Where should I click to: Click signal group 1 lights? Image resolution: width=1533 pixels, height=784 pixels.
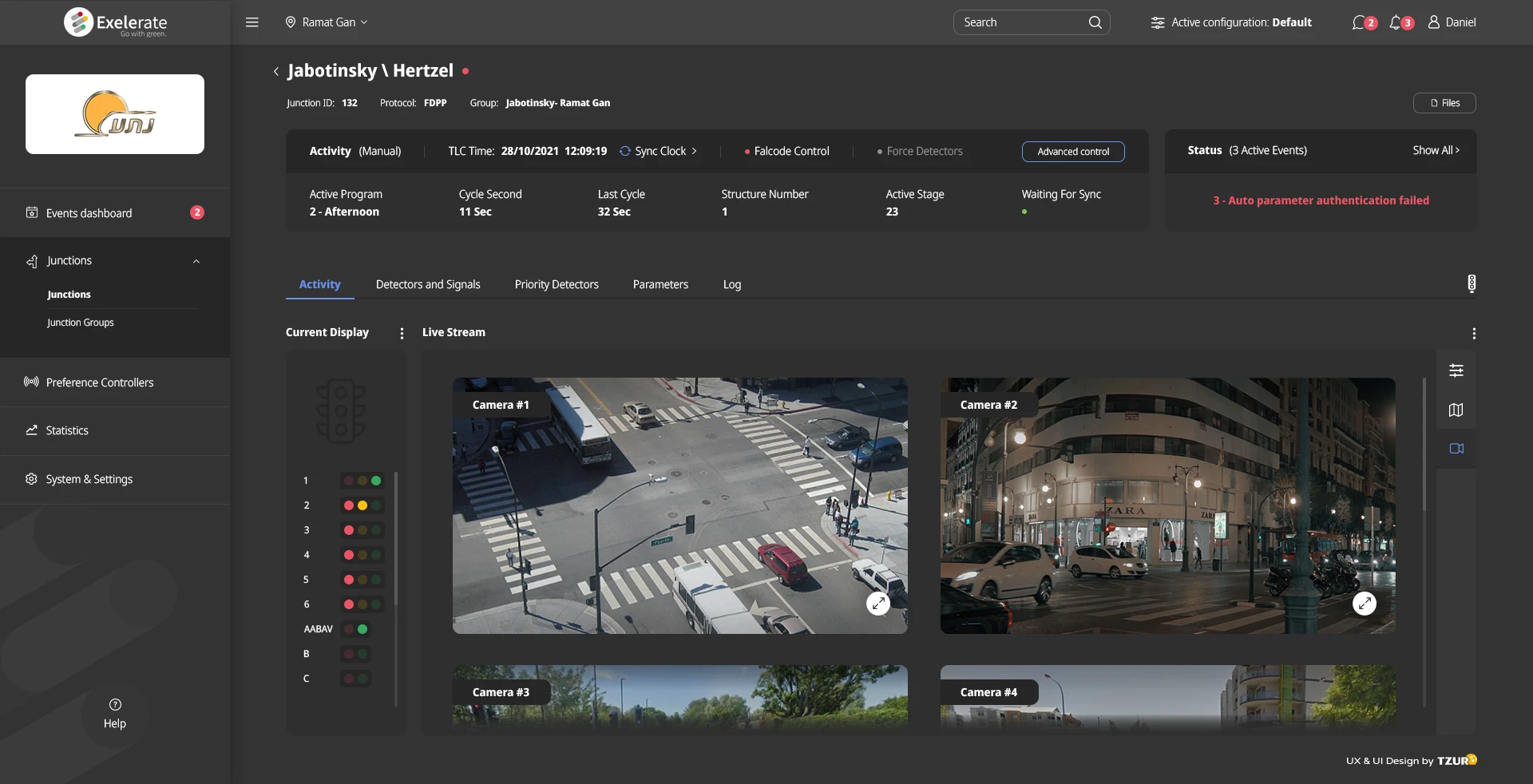pyautogui.click(x=362, y=481)
